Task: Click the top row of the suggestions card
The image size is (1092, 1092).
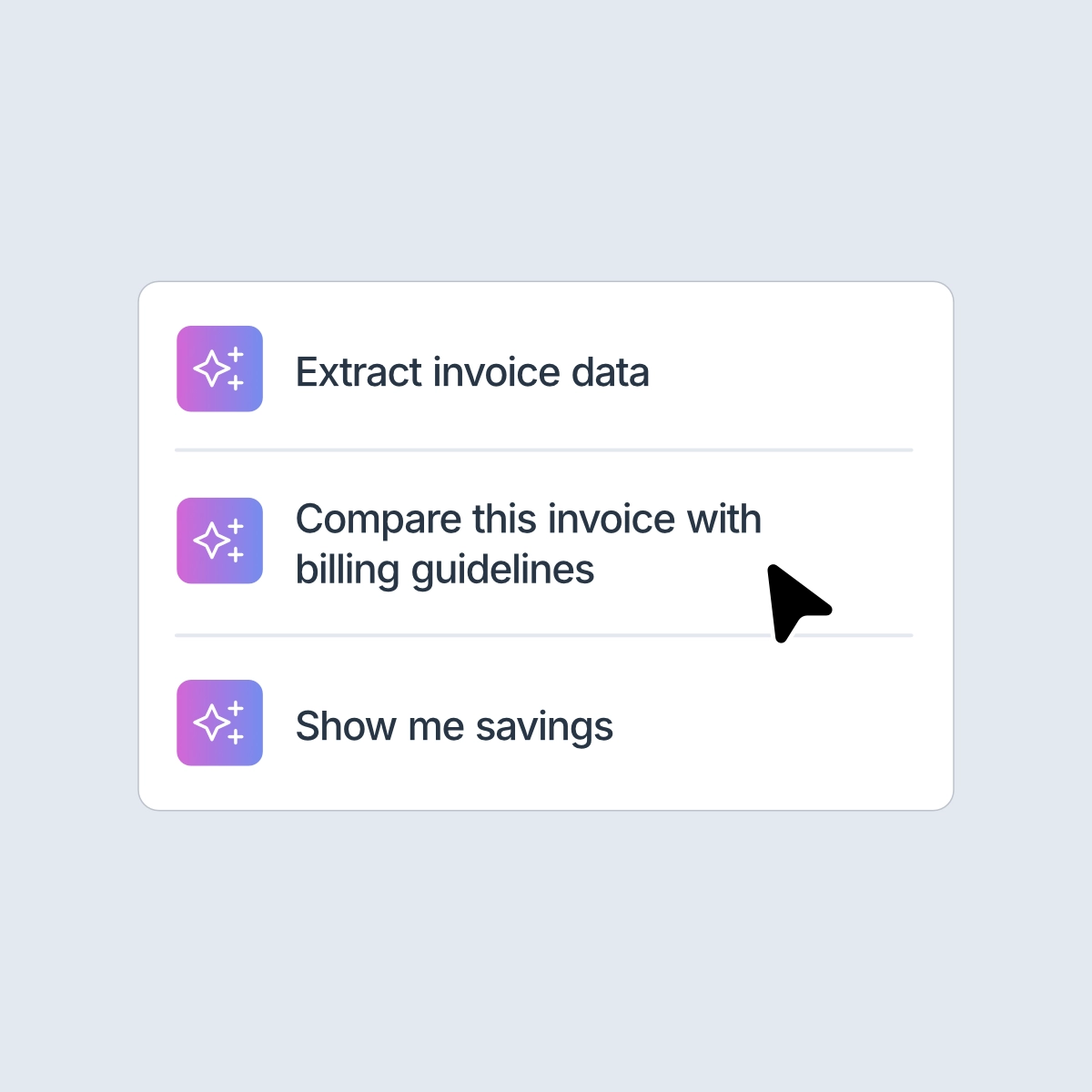Action: 543,369
